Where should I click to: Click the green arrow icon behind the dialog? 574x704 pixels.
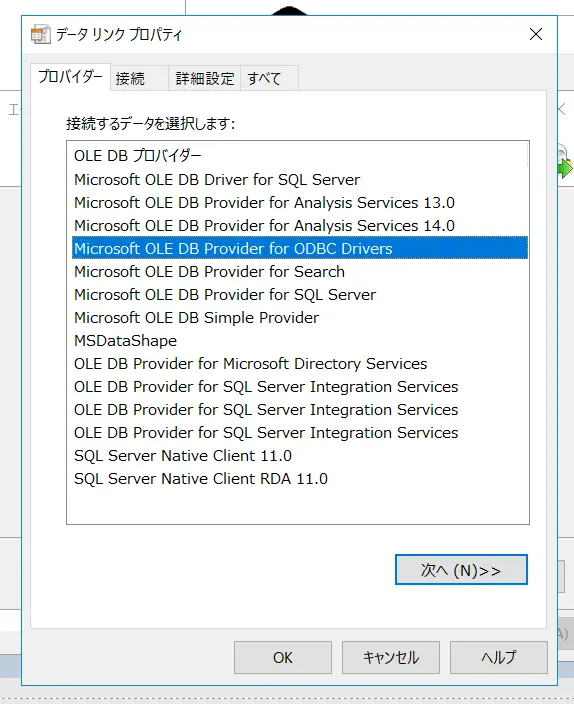[565, 169]
